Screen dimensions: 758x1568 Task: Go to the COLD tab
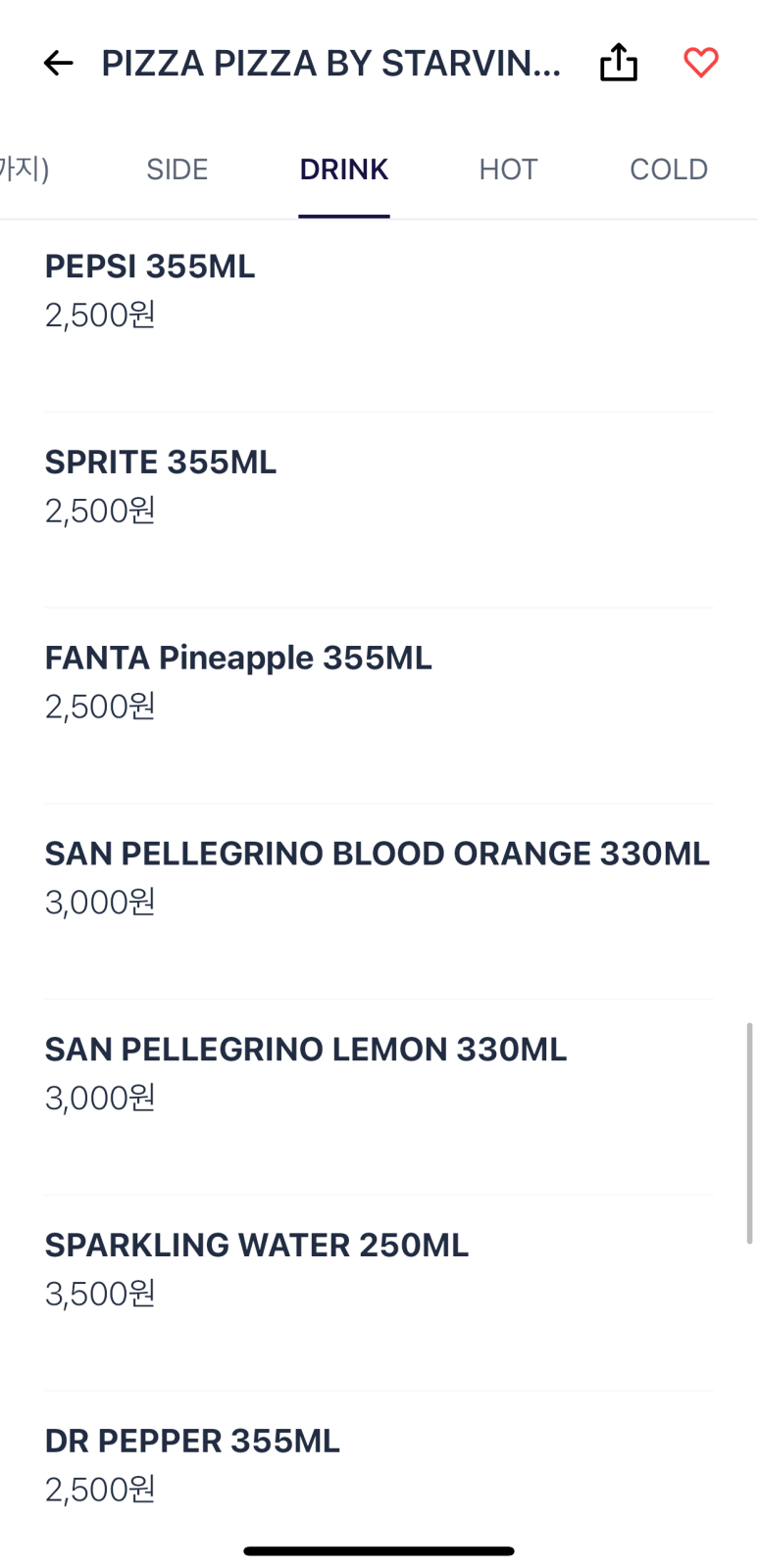point(669,170)
